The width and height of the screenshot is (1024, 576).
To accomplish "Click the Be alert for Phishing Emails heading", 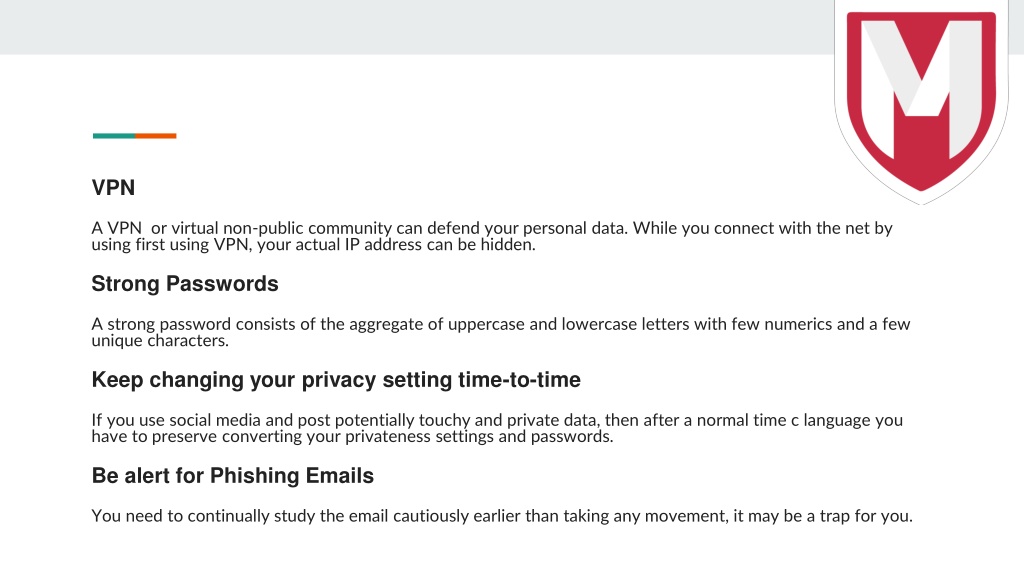I will (x=232, y=475).
